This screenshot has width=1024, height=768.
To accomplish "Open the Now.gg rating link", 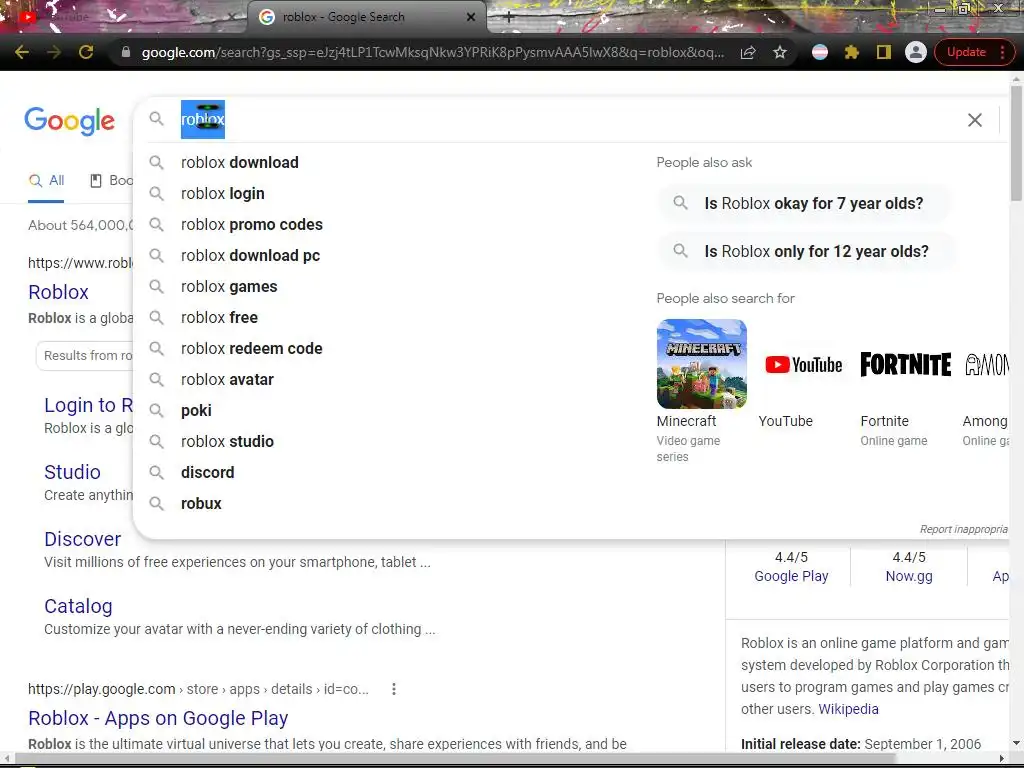I will [x=909, y=577].
